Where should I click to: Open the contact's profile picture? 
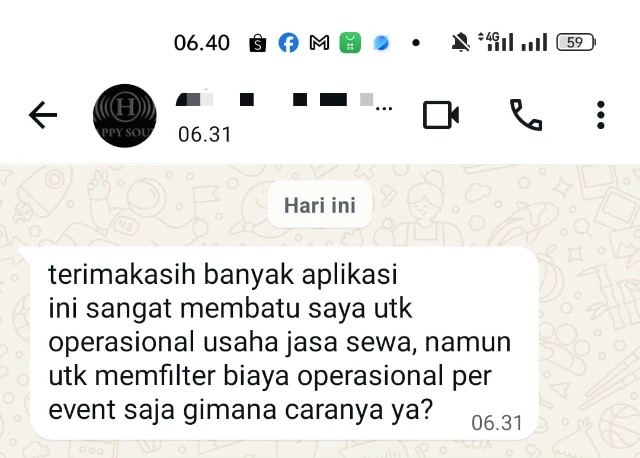click(x=125, y=116)
